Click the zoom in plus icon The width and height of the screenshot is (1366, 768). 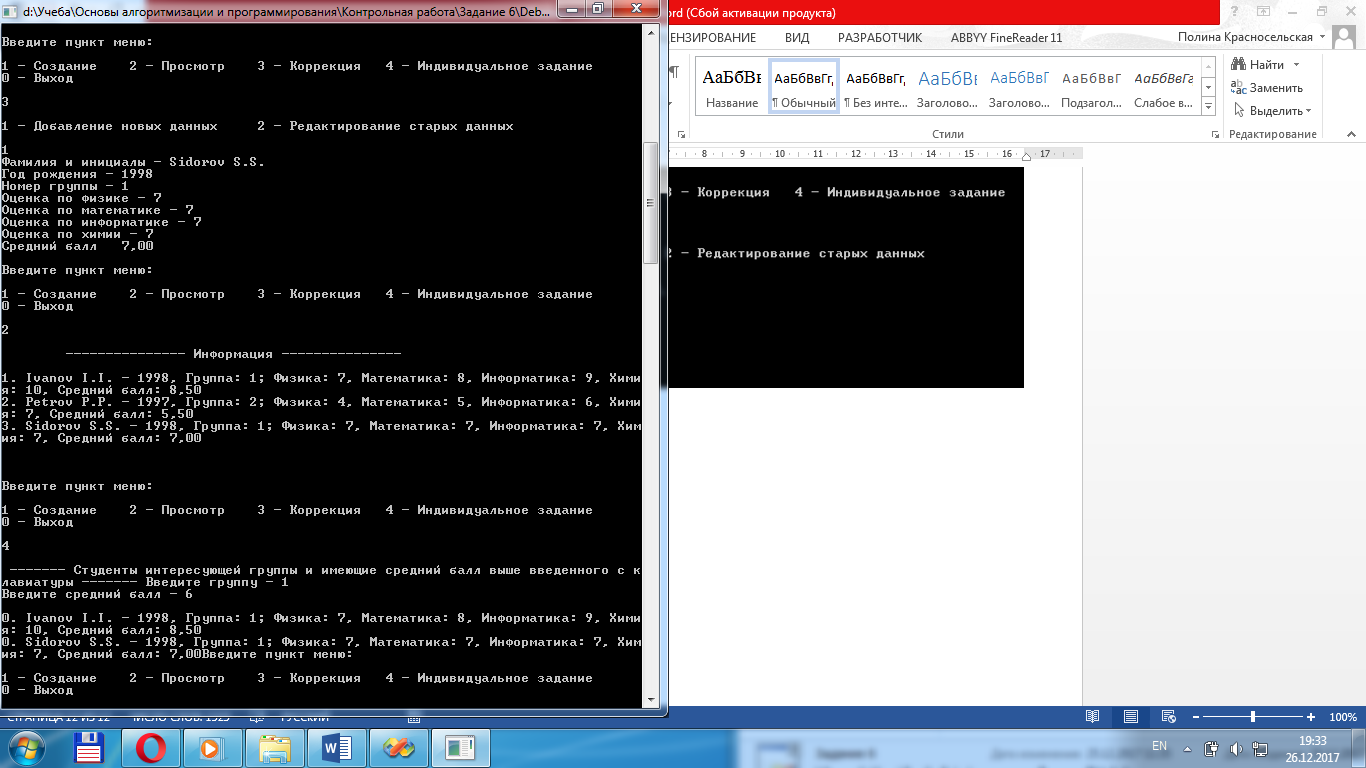click(x=1310, y=717)
